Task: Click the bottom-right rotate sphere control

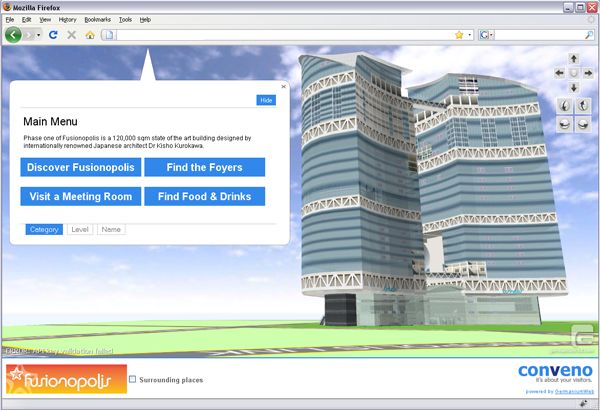Action: click(583, 124)
